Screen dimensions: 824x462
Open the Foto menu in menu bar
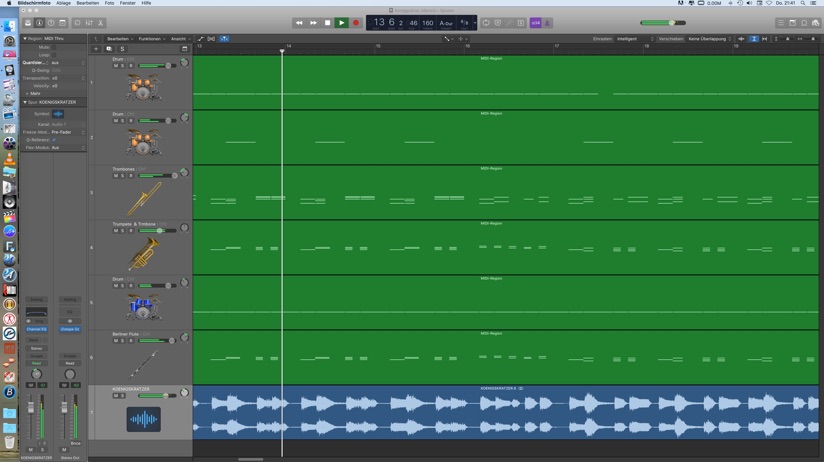109,3
